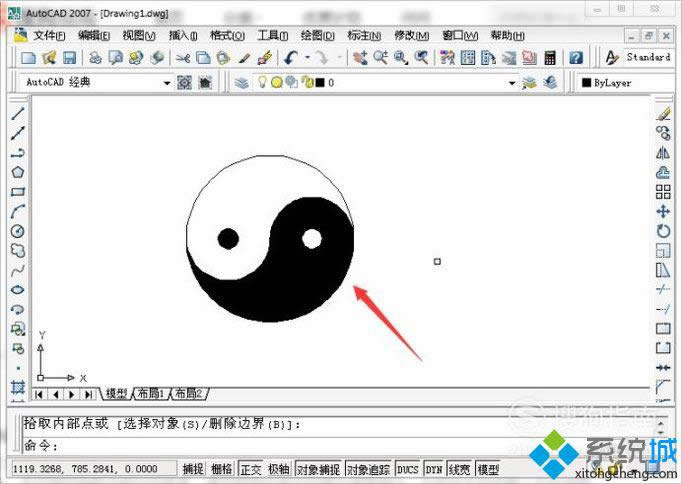The image size is (682, 484).
Task: Select the Line draw tool
Action: tap(17, 113)
